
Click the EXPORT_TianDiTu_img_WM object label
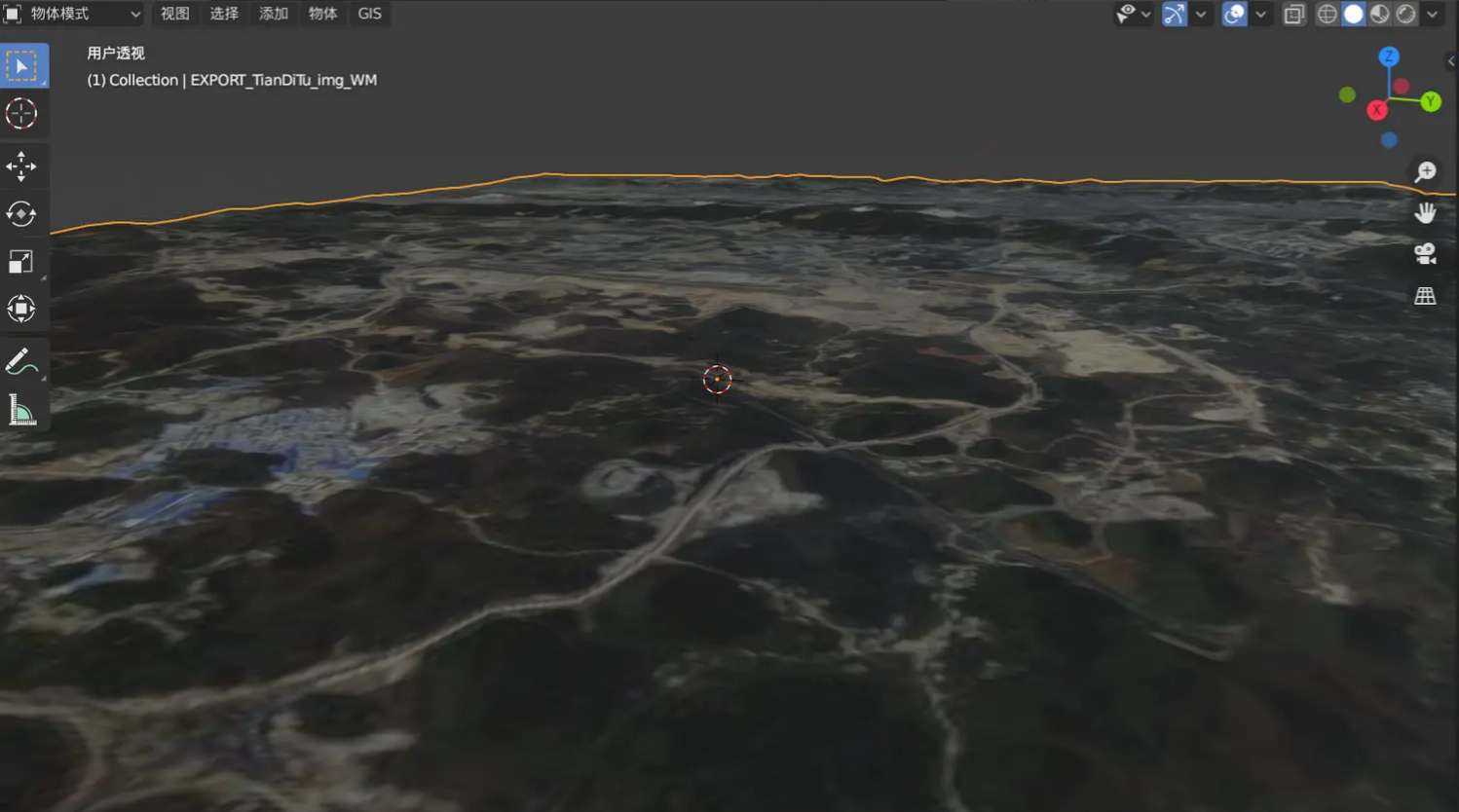coord(283,80)
